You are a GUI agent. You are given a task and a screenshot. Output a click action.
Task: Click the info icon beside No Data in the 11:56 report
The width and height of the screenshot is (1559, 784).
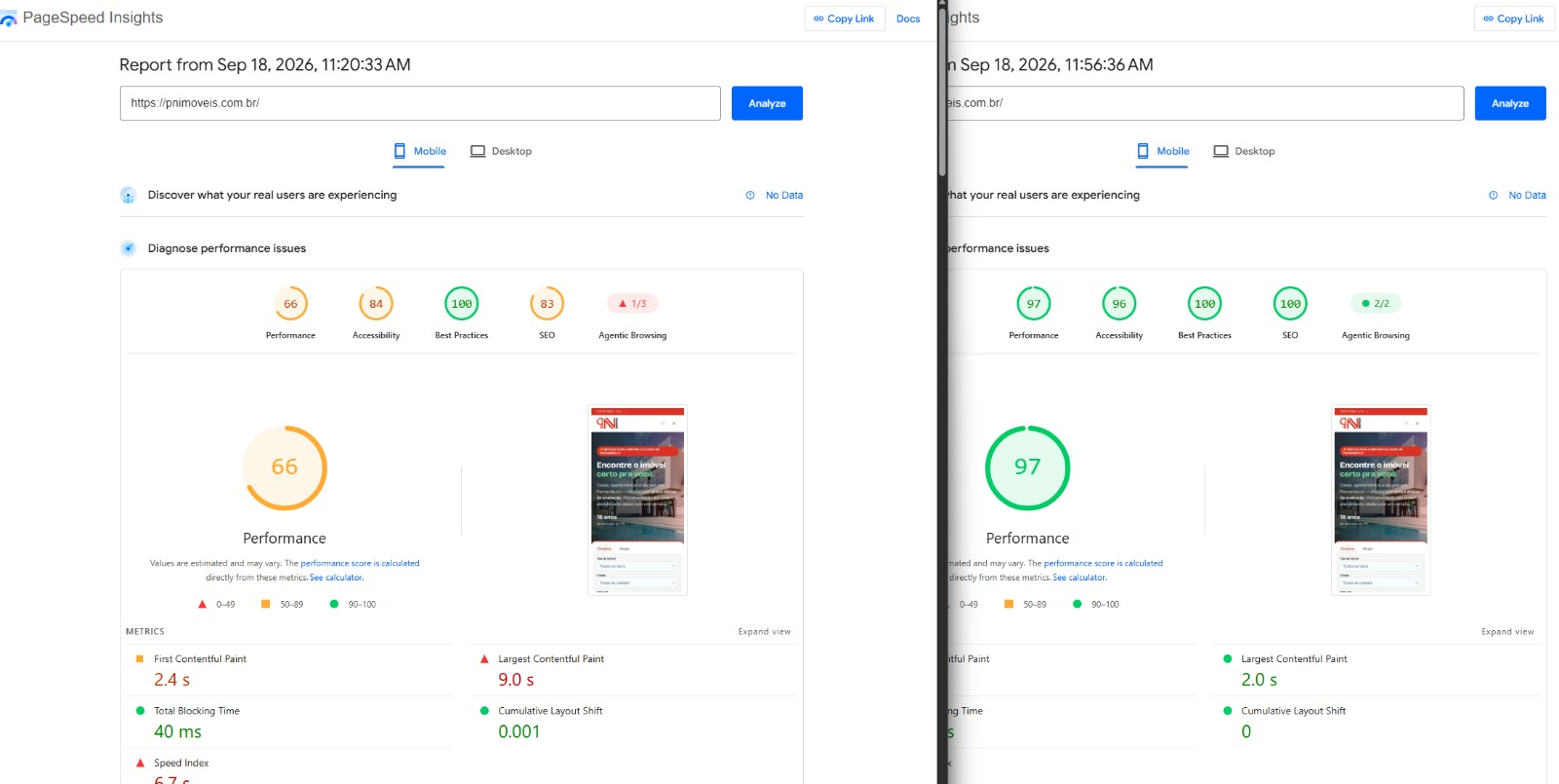point(1494,196)
